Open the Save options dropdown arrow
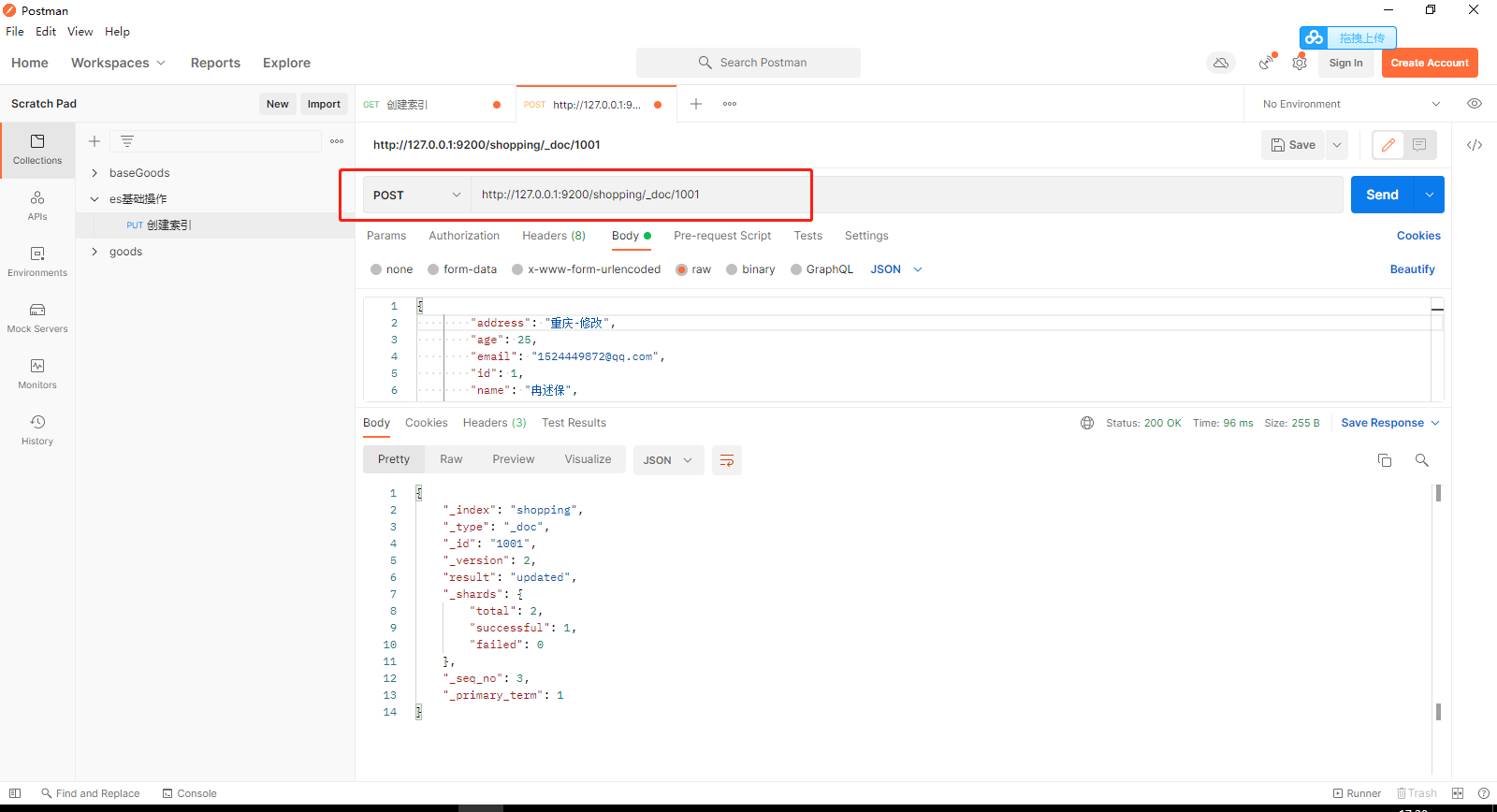The width and height of the screenshot is (1497, 812). [1337, 145]
